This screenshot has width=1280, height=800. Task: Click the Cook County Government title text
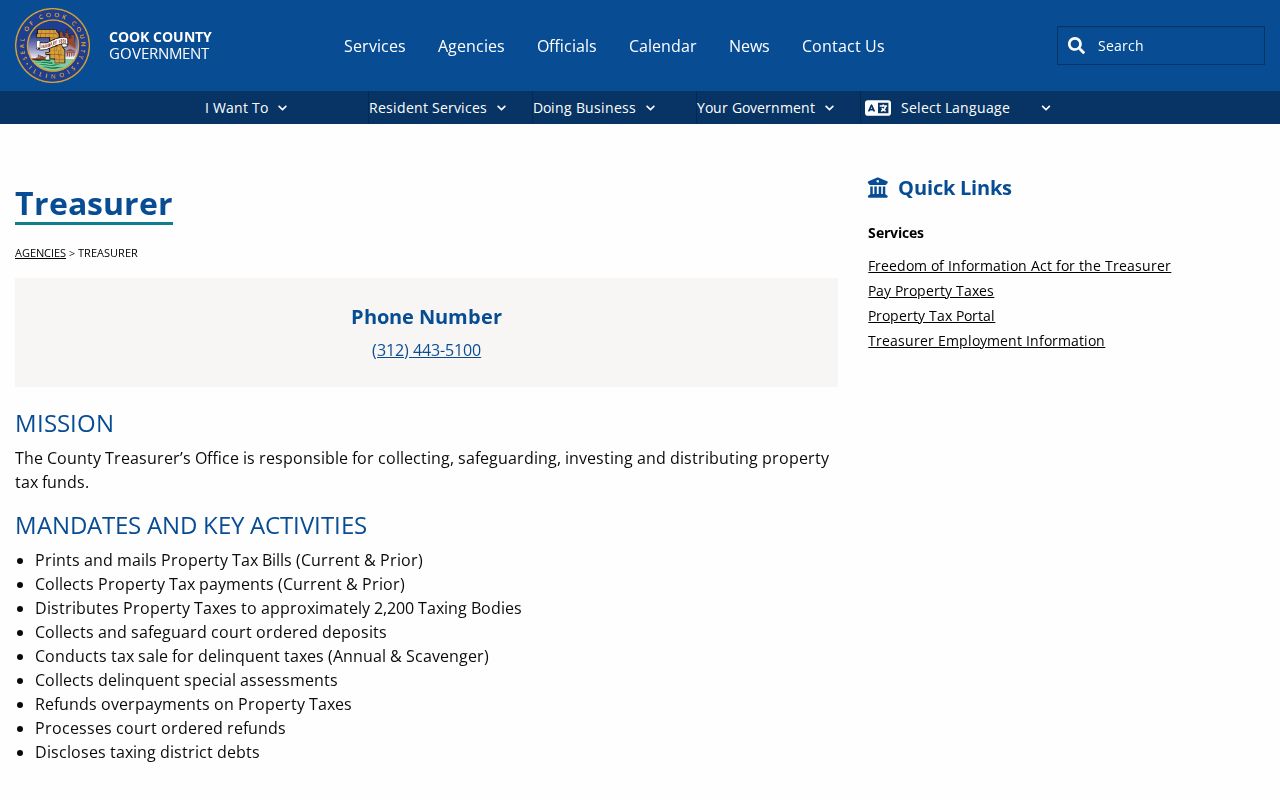pyautogui.click(x=160, y=45)
